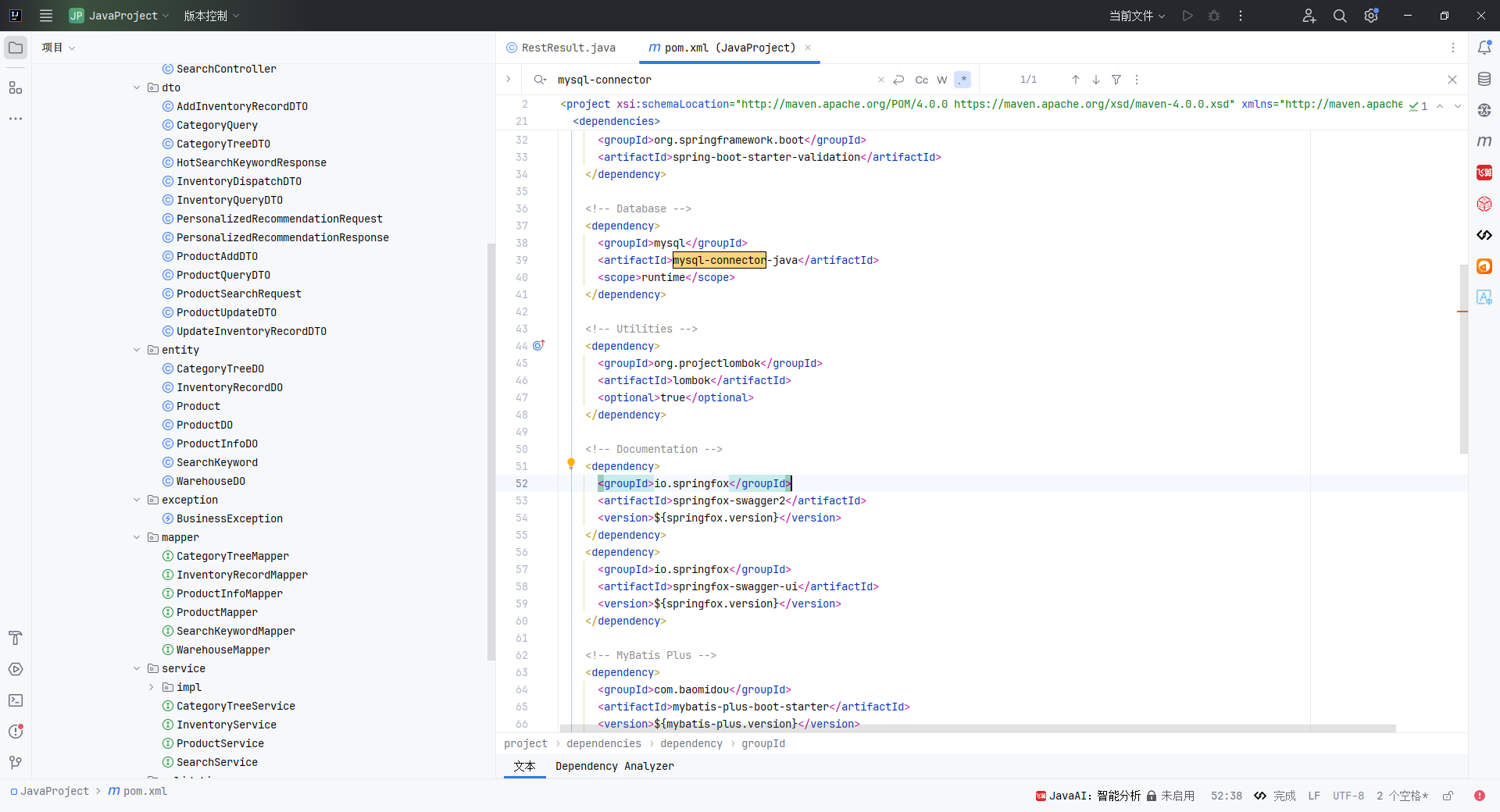Switch to RestResult.java tab

(x=561, y=48)
